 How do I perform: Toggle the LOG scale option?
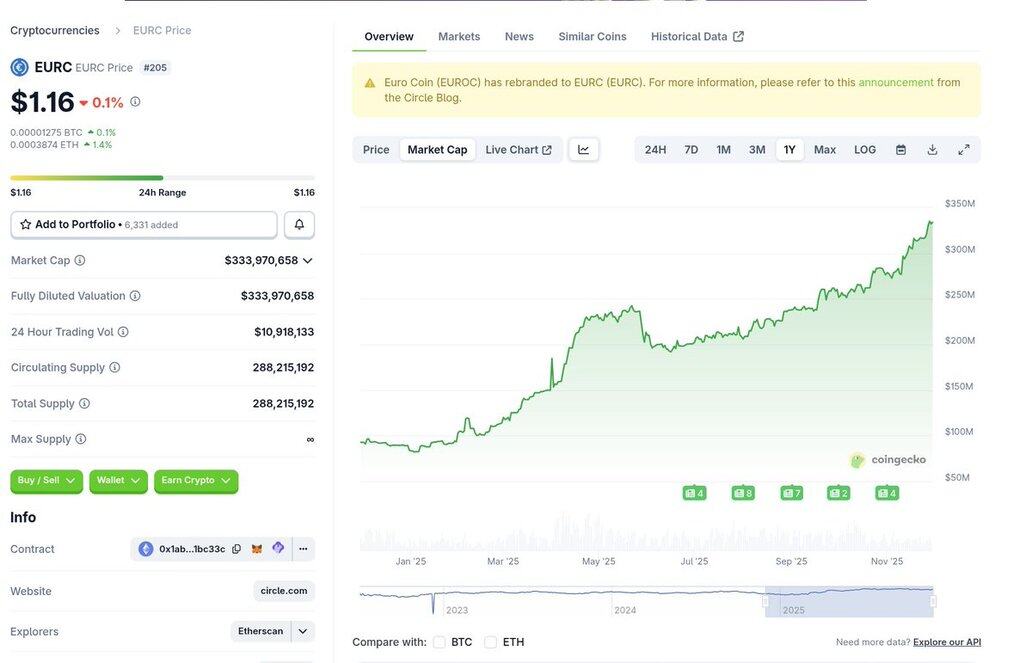tap(865, 150)
